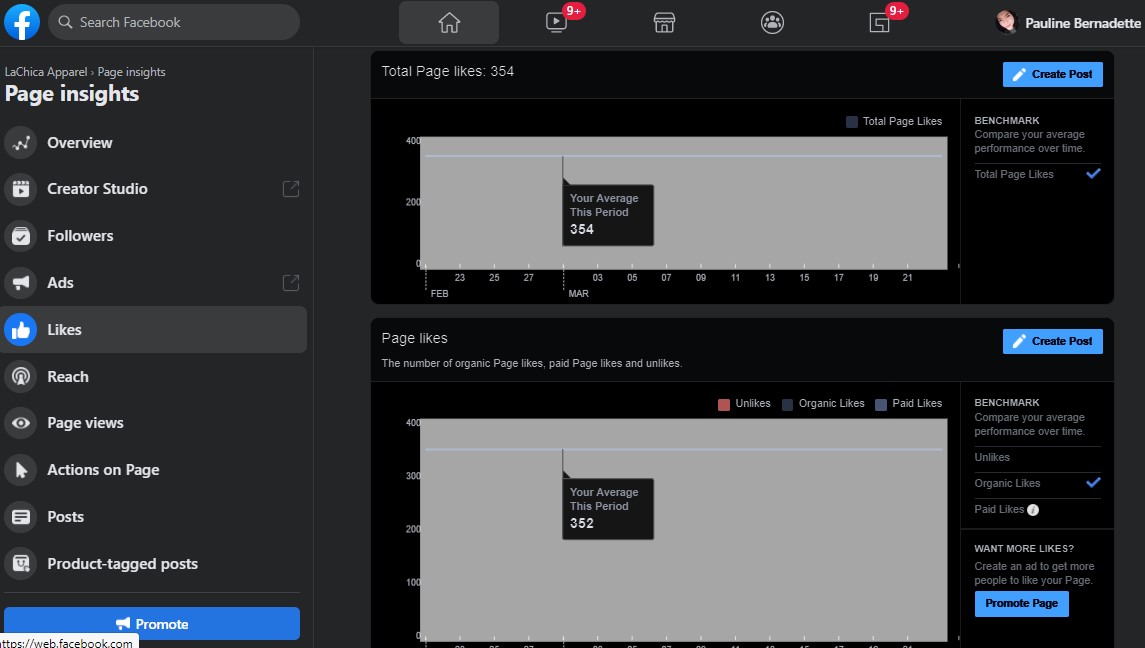This screenshot has height=648, width=1145.
Task: Click the Page insights breadcrumb link
Action: click(x=131, y=72)
